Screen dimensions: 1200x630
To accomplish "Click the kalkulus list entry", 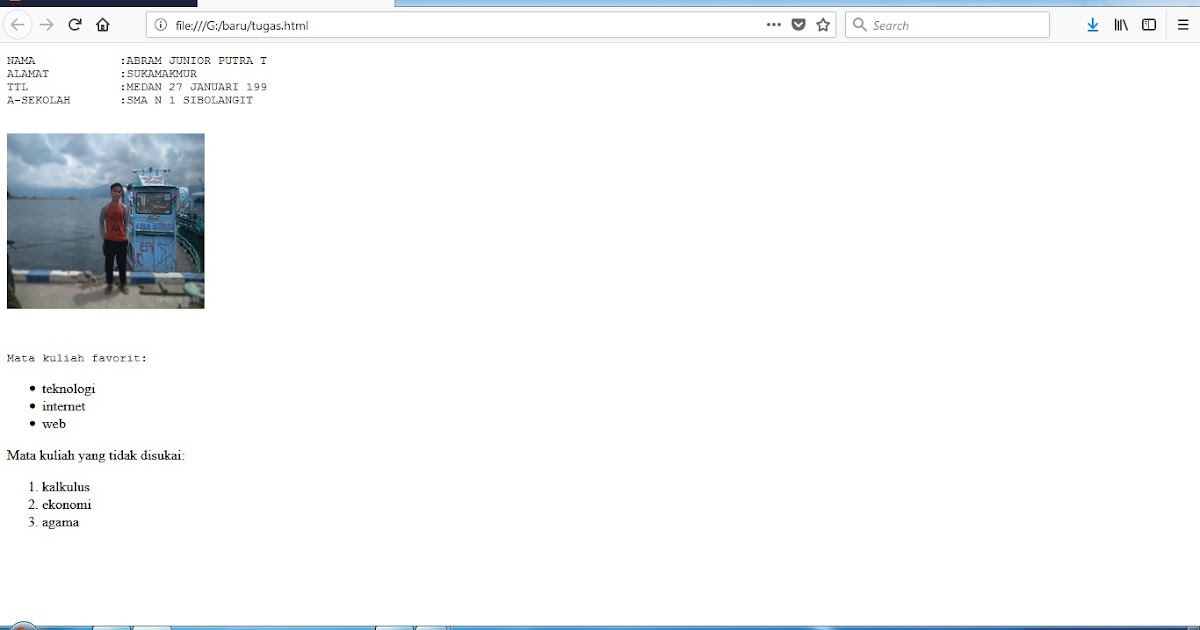I will tap(64, 486).
